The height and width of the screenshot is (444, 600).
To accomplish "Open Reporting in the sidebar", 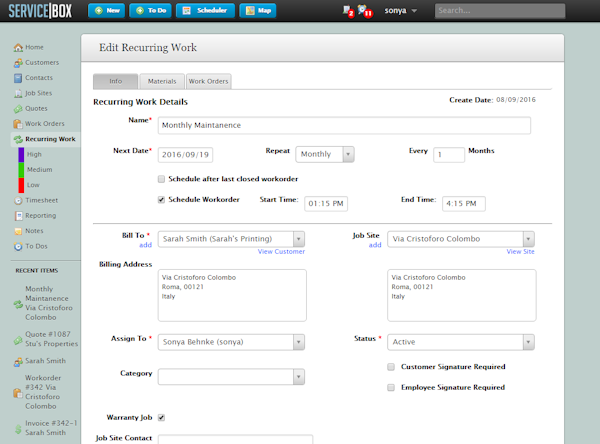I will click(x=41, y=216).
